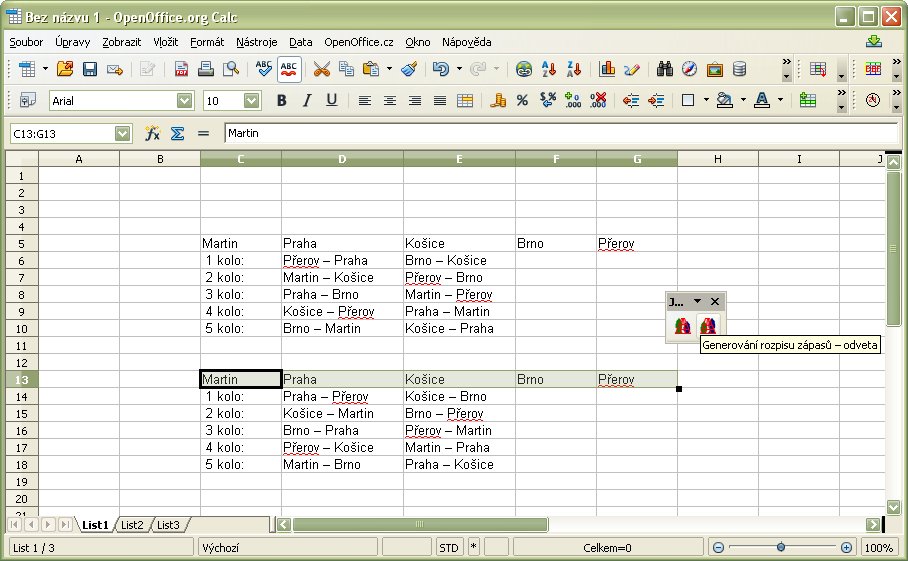Open Find & Replace binoculars icon

pyautogui.click(x=665, y=69)
